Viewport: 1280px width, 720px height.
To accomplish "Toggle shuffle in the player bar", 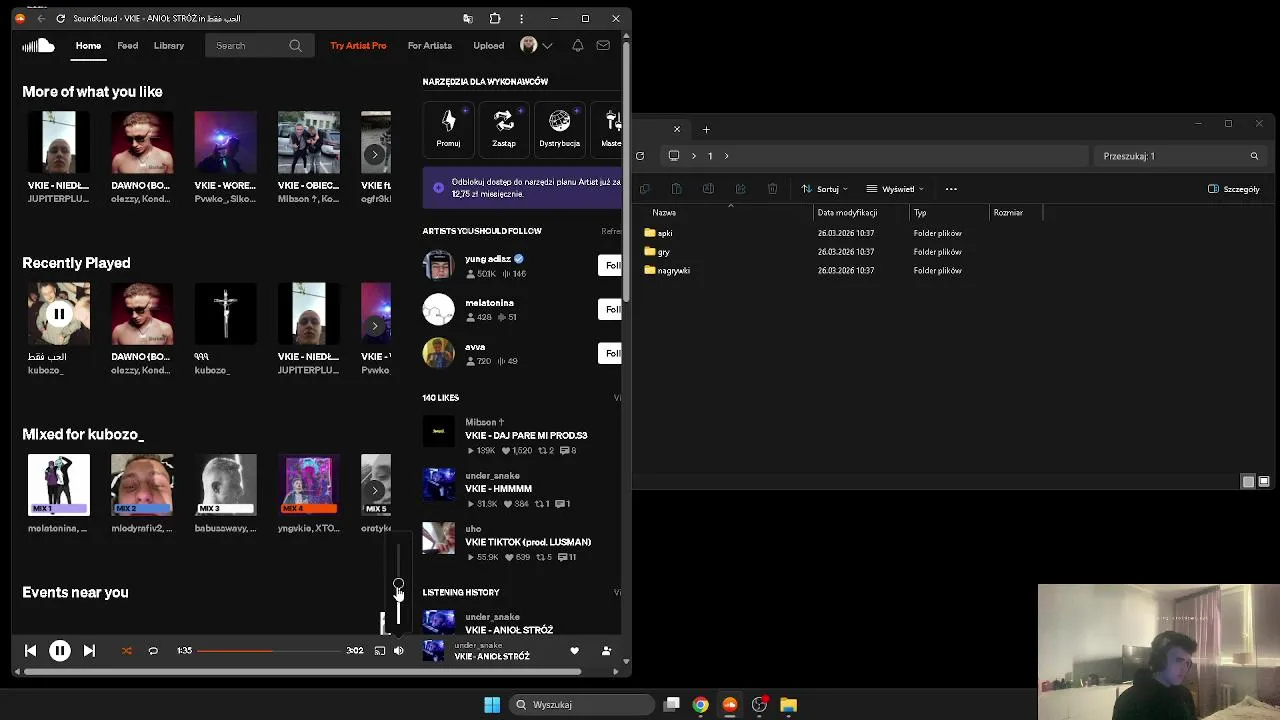I will pyautogui.click(x=127, y=650).
